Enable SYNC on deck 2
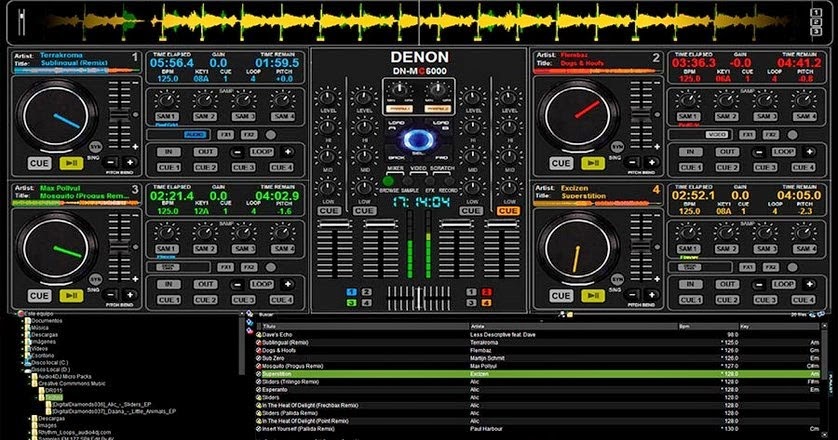This screenshot has width=838, height=440. tap(617, 147)
